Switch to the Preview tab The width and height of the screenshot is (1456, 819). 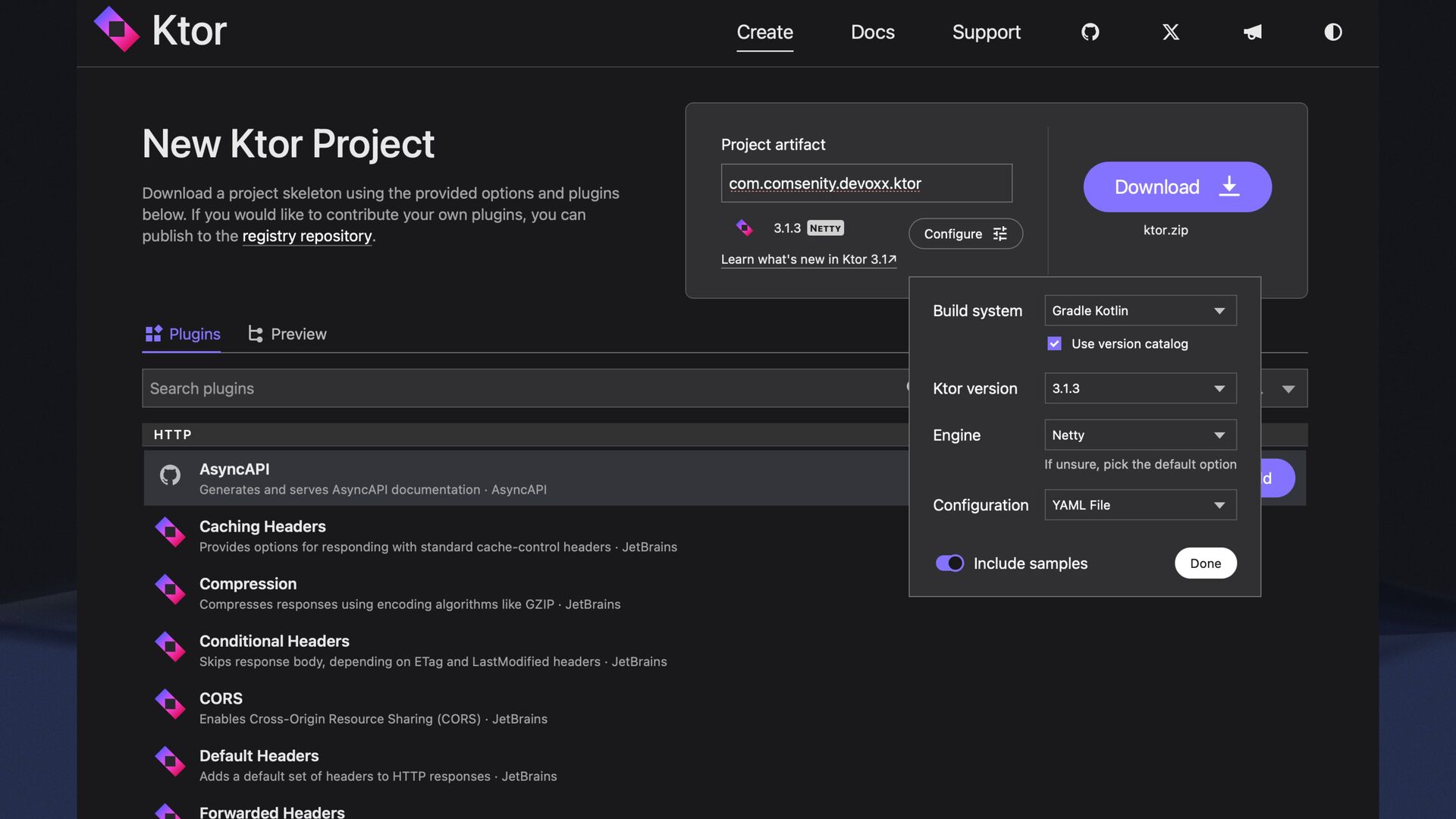point(287,334)
